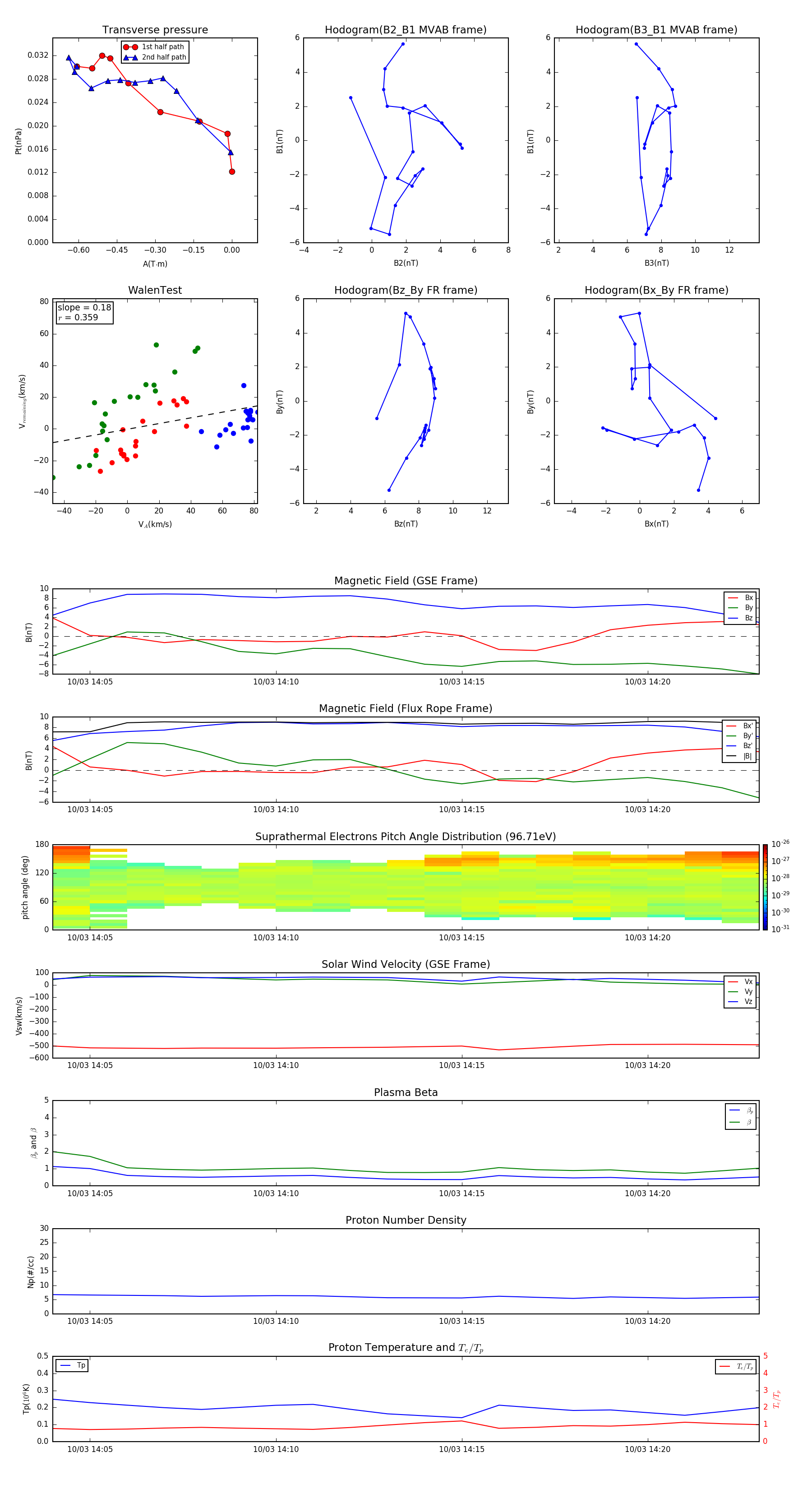
Task: Select the "10^-26" colorbar tick label
Action: pos(780,844)
